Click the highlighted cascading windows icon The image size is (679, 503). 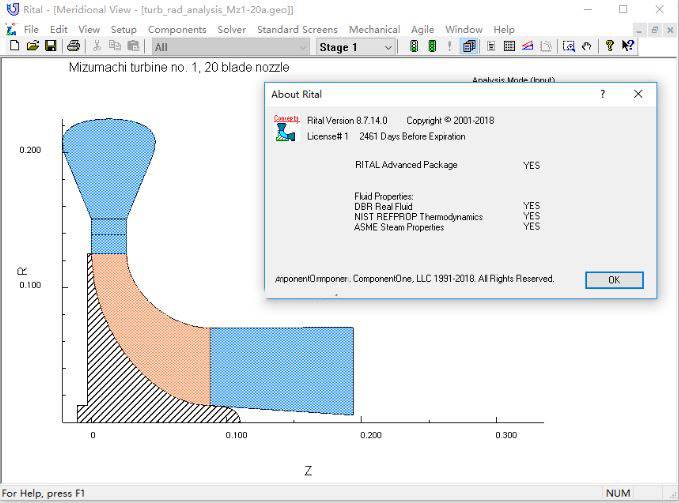[x=469, y=46]
